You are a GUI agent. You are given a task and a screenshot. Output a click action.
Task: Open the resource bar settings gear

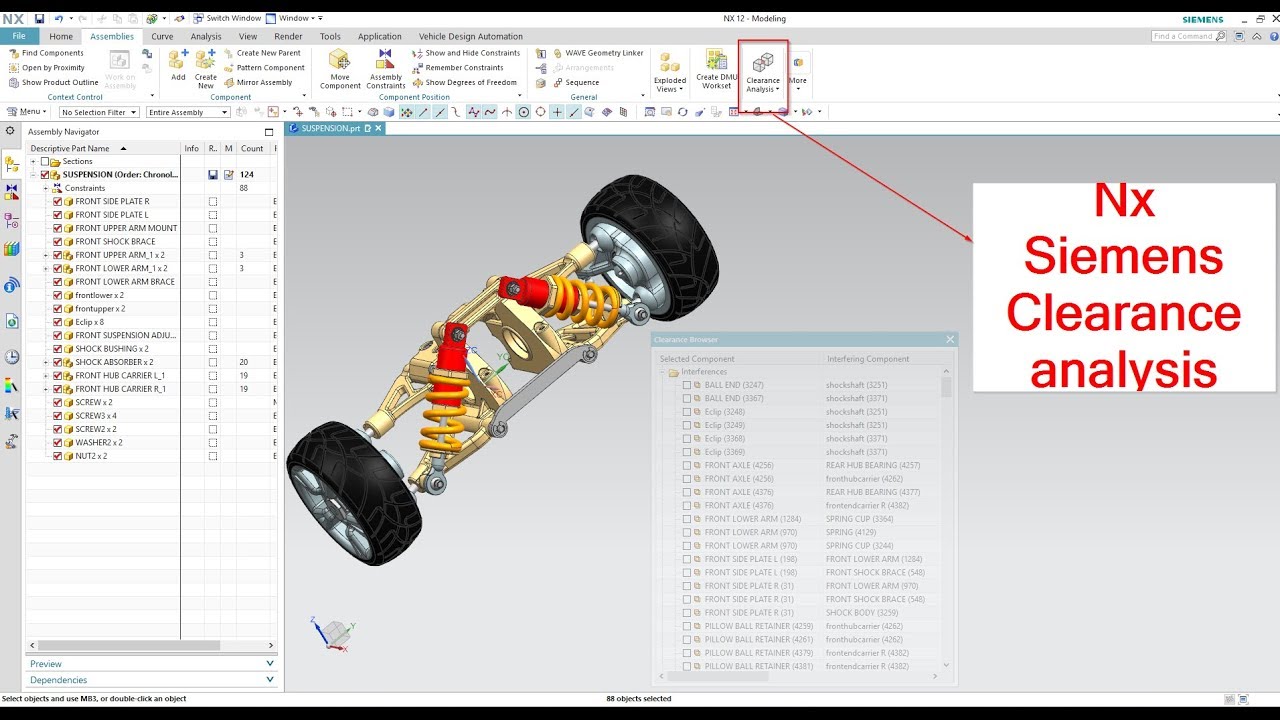[11, 131]
